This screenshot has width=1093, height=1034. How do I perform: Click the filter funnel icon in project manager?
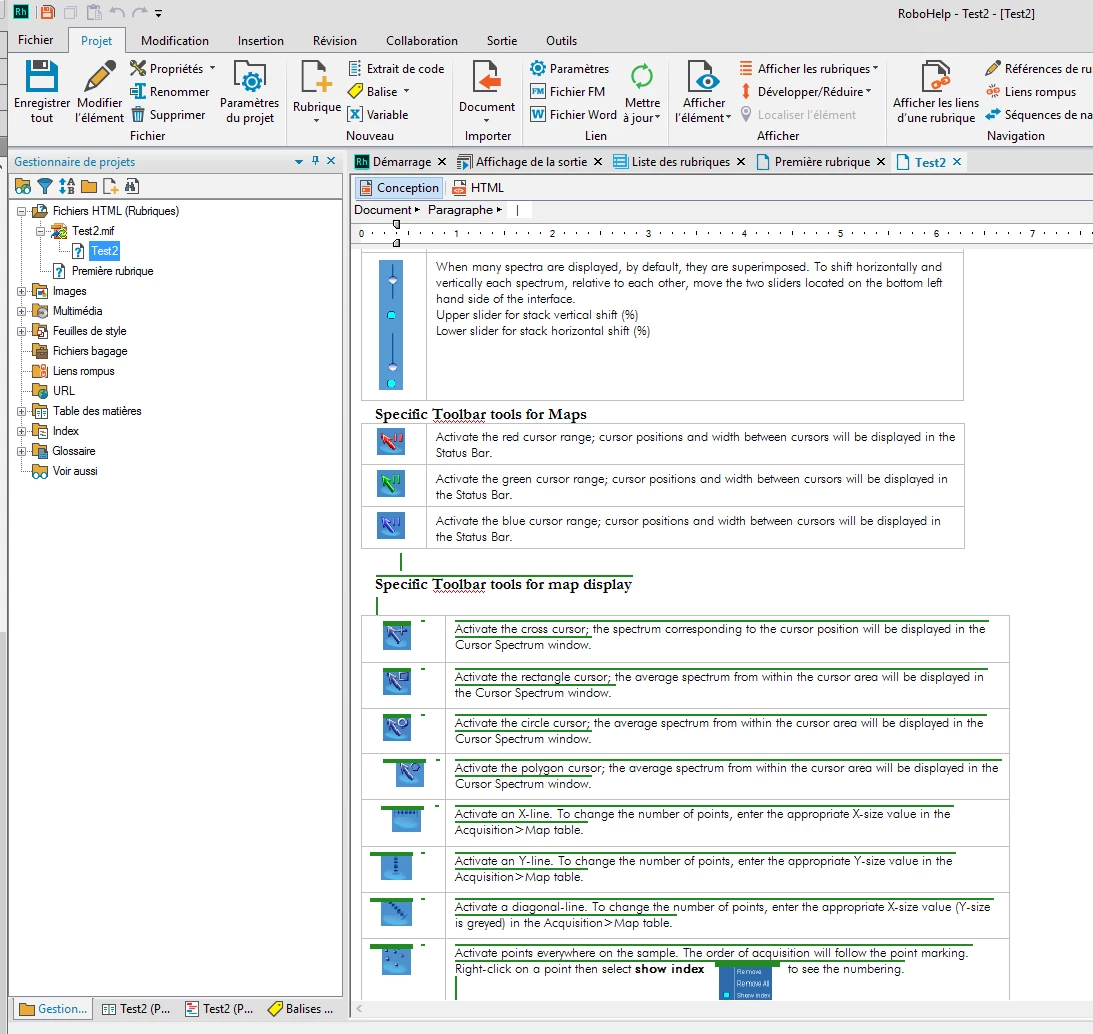pos(45,186)
